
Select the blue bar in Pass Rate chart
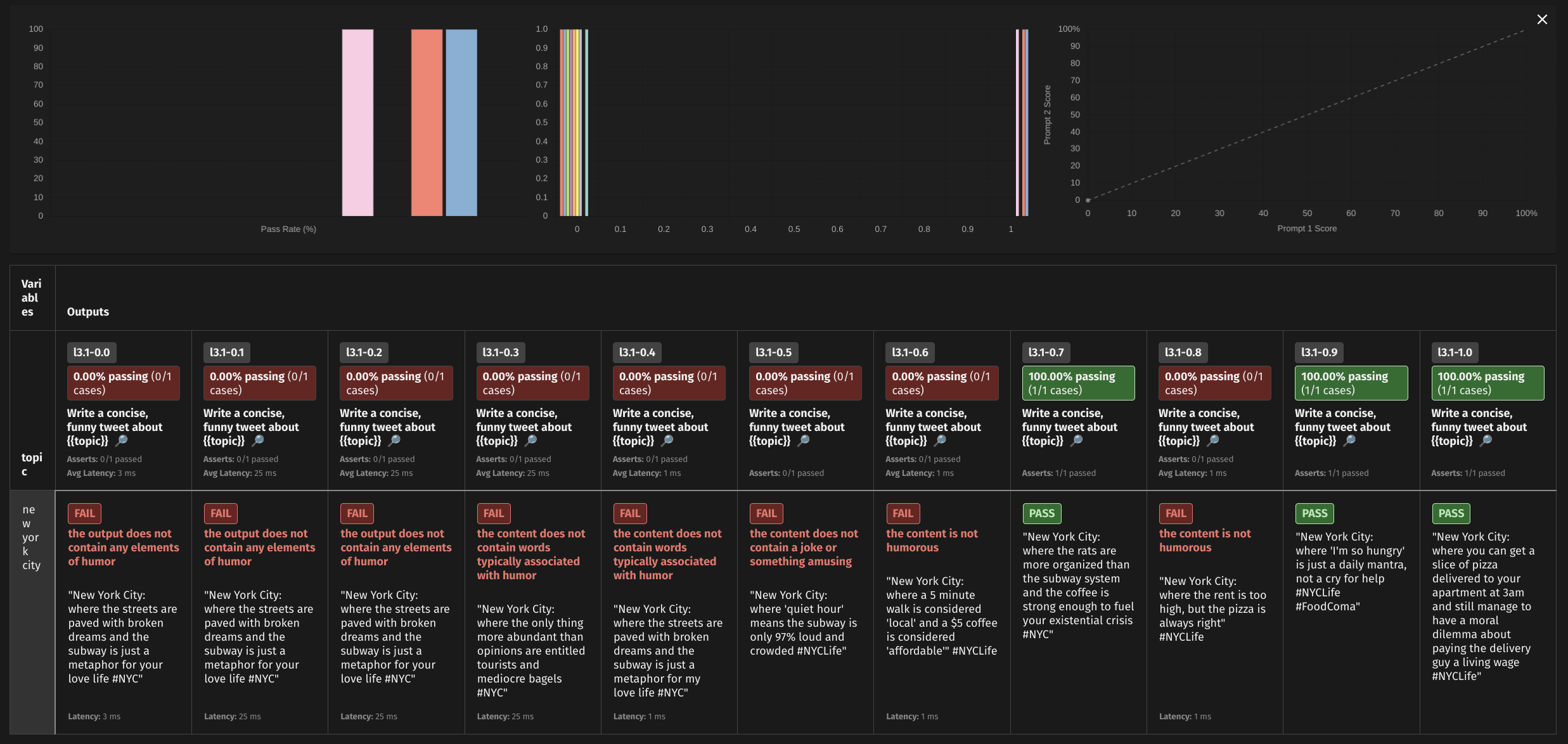461,122
